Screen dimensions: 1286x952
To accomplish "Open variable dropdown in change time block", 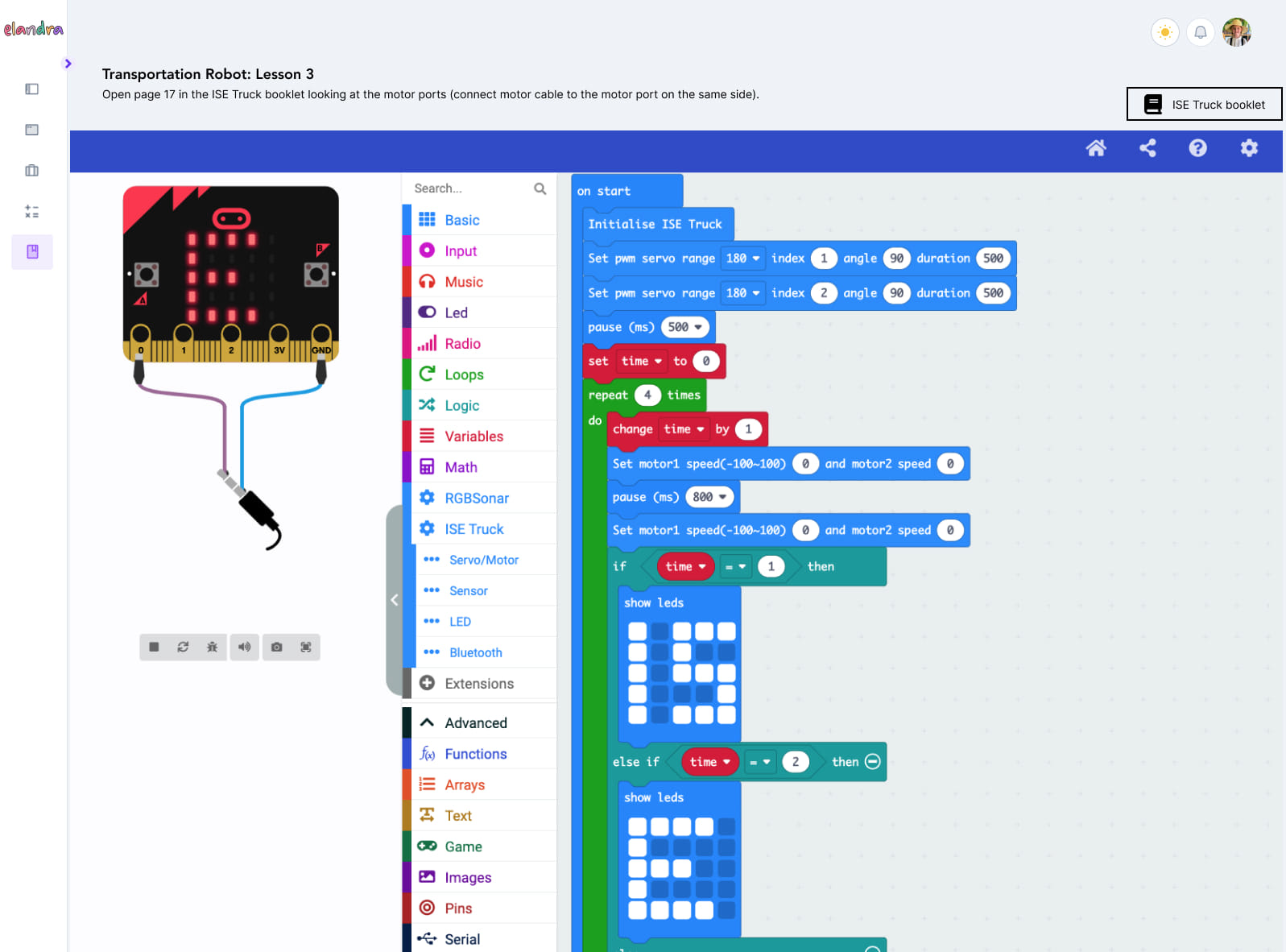I will point(684,429).
